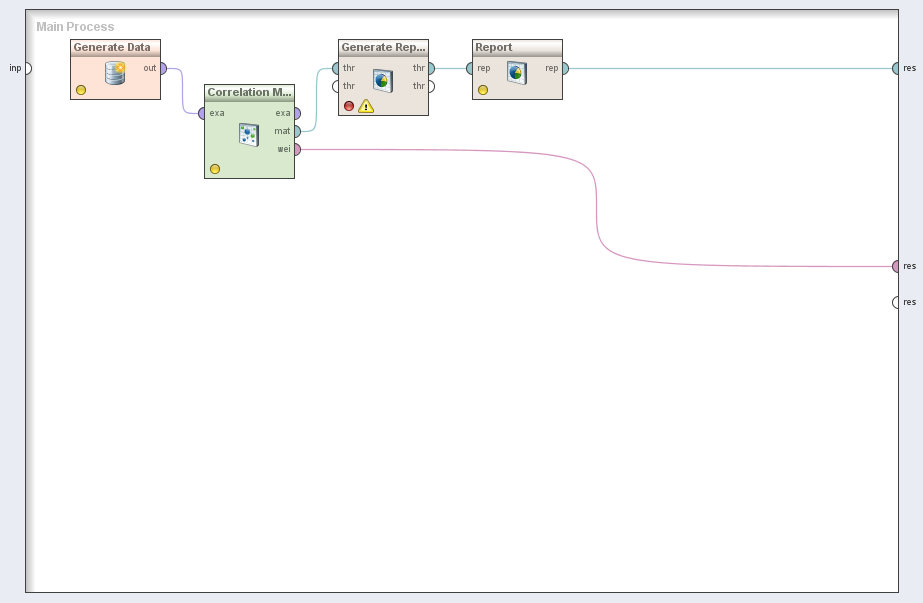Select the Generate Data operator title

coord(112,47)
